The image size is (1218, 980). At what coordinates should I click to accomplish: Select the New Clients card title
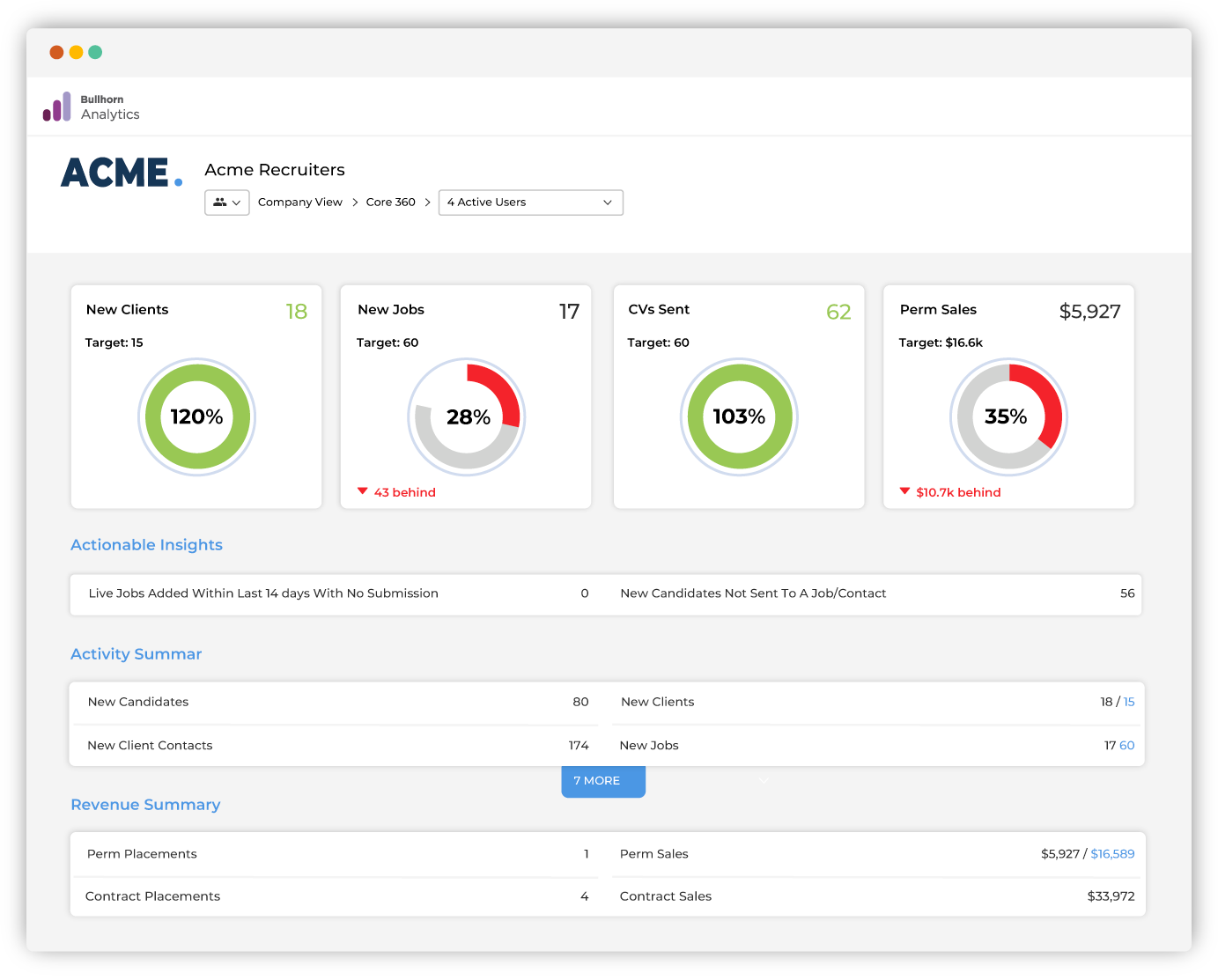pos(127,310)
